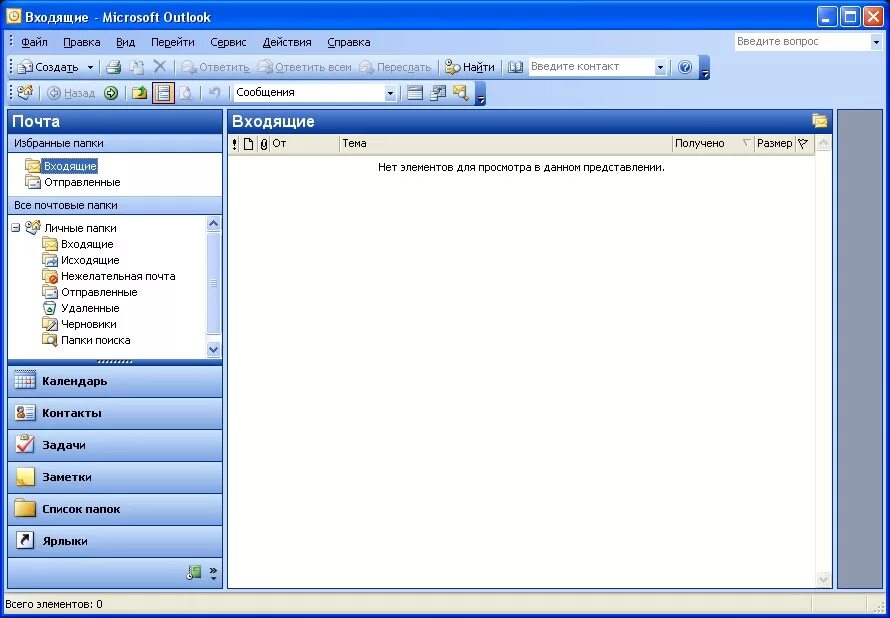Click the blue Help question mark icon
This screenshot has height=618, width=890.
coord(685,68)
